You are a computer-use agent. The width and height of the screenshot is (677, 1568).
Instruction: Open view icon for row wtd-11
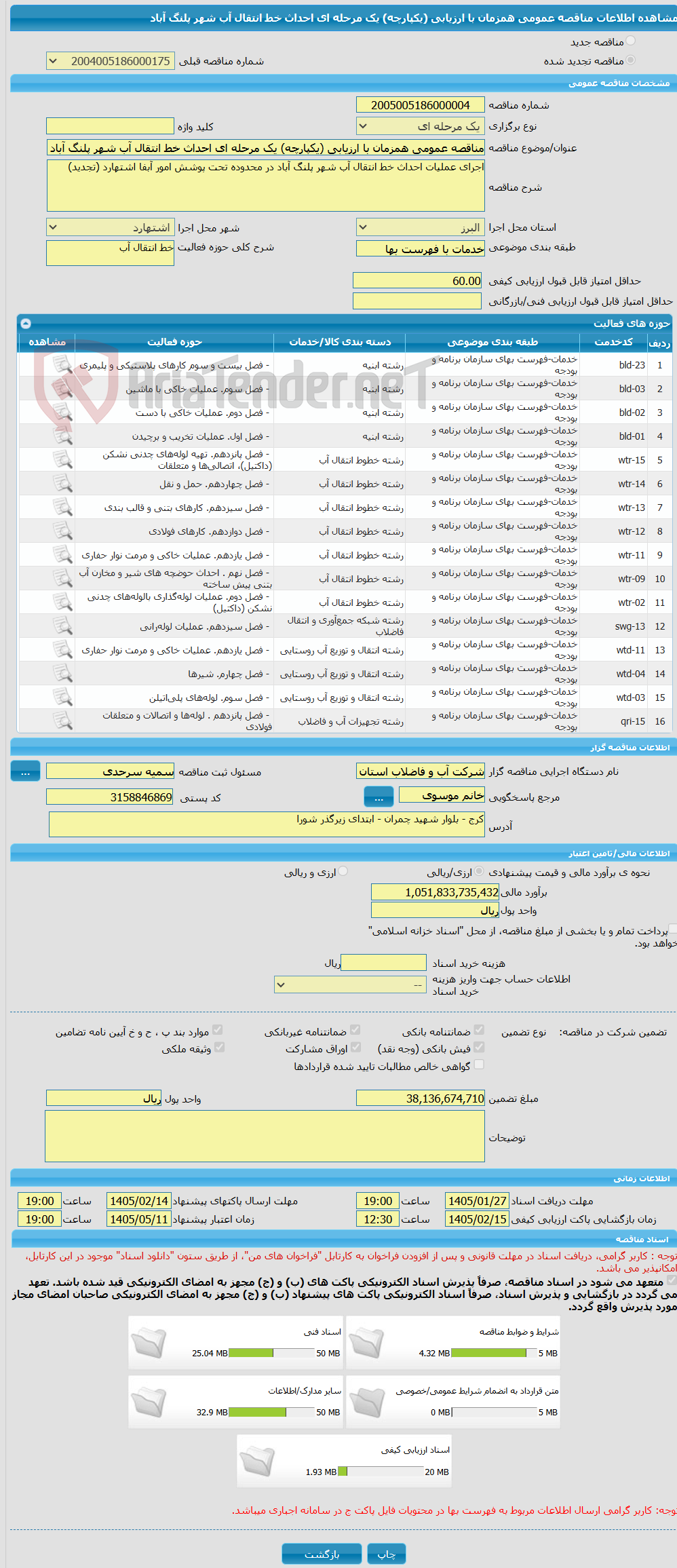[62, 650]
